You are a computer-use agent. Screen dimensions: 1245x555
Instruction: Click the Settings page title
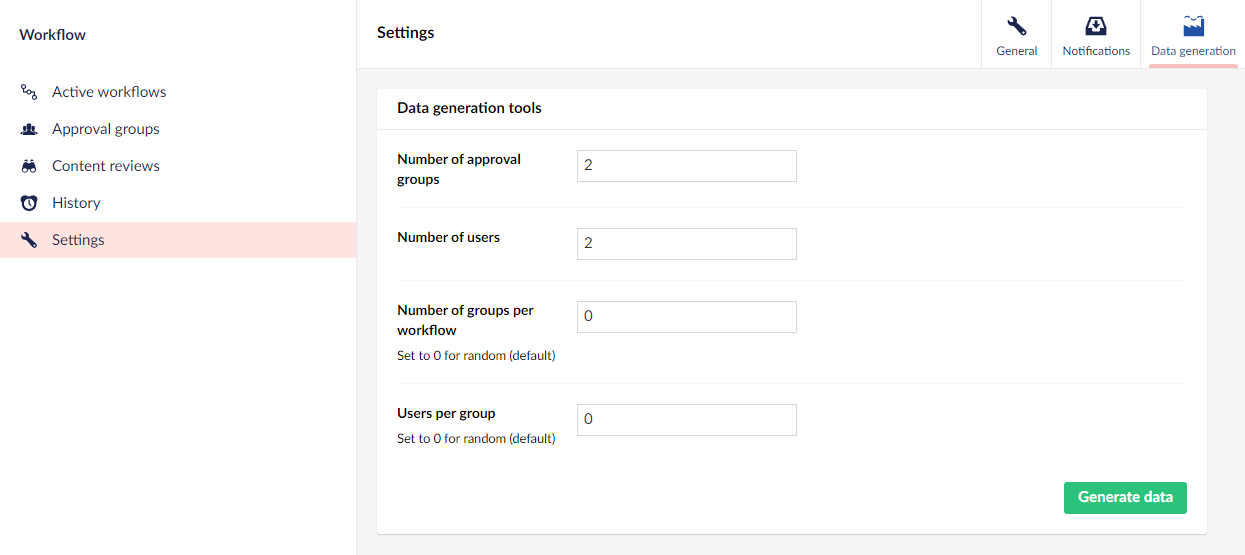[x=406, y=33]
